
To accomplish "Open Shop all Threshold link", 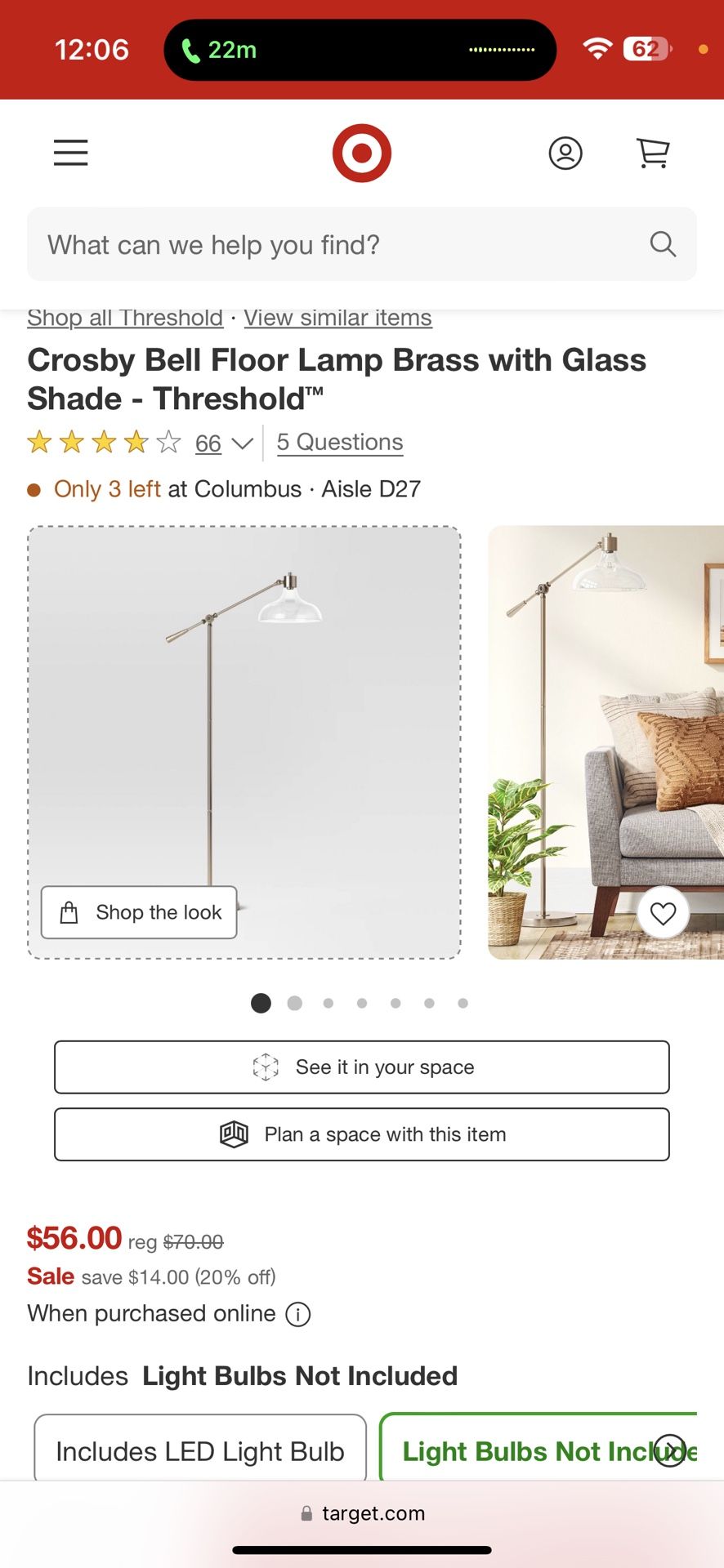I will pyautogui.click(x=125, y=318).
